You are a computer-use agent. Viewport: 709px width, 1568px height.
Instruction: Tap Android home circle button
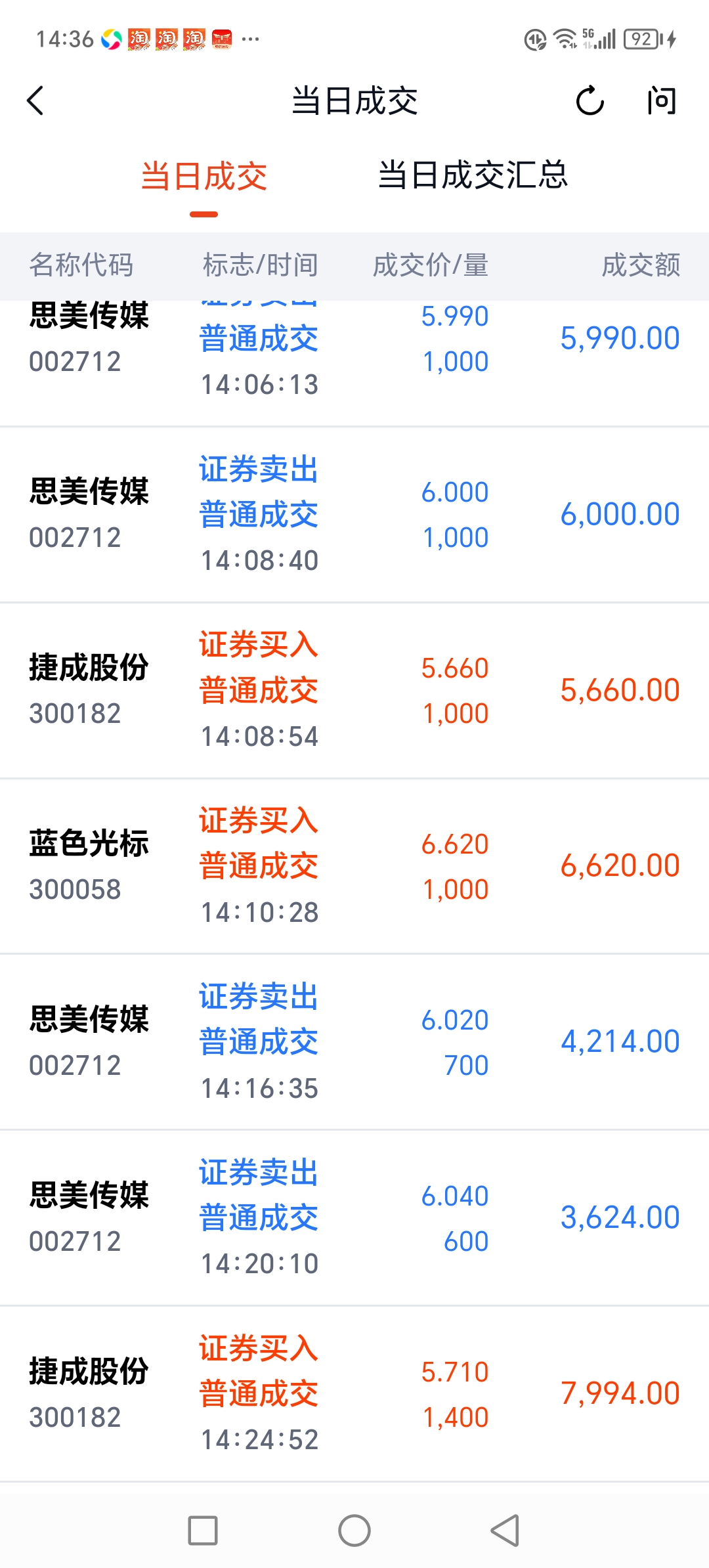click(354, 1531)
